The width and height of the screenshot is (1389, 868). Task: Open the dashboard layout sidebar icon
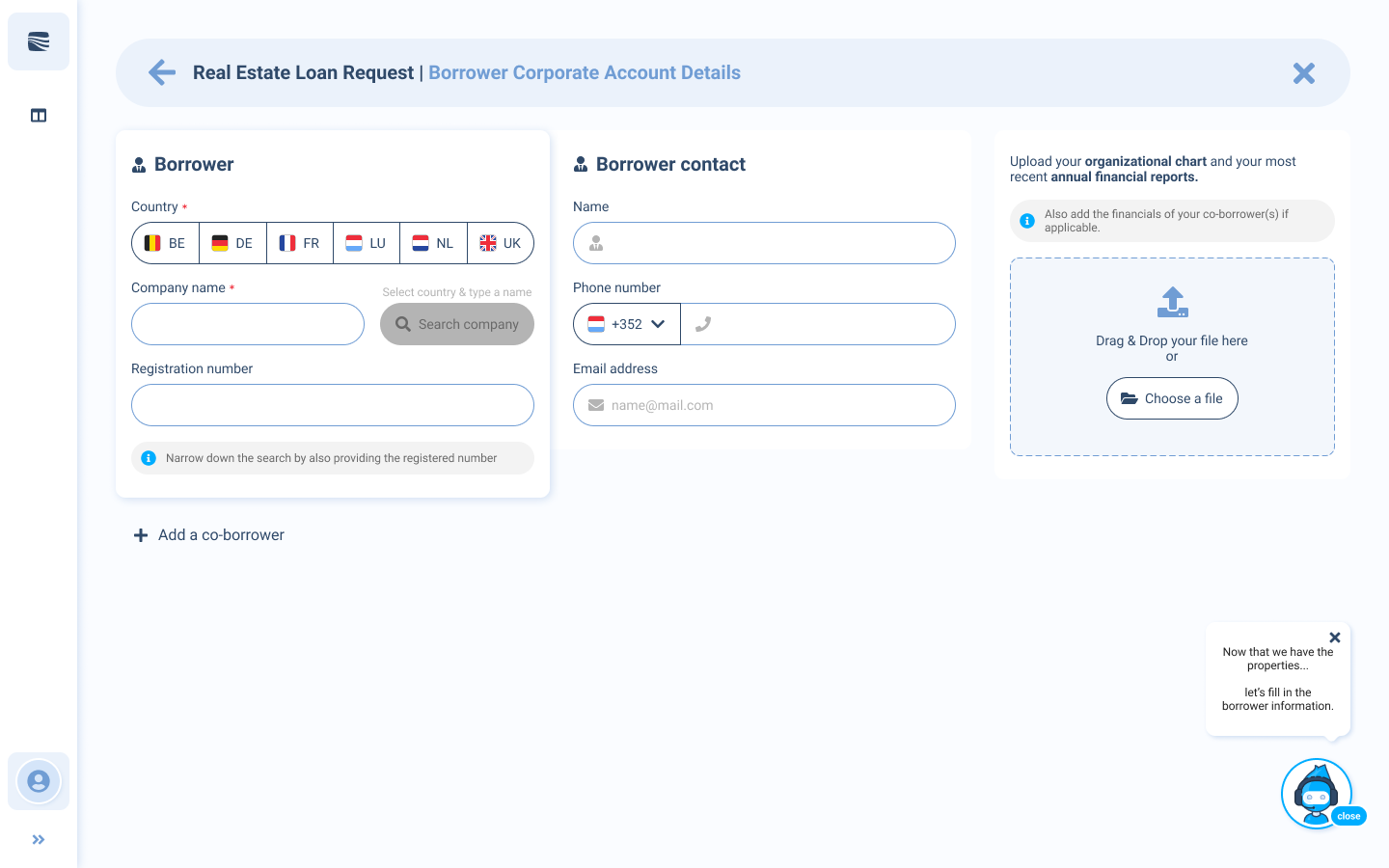[x=39, y=116]
